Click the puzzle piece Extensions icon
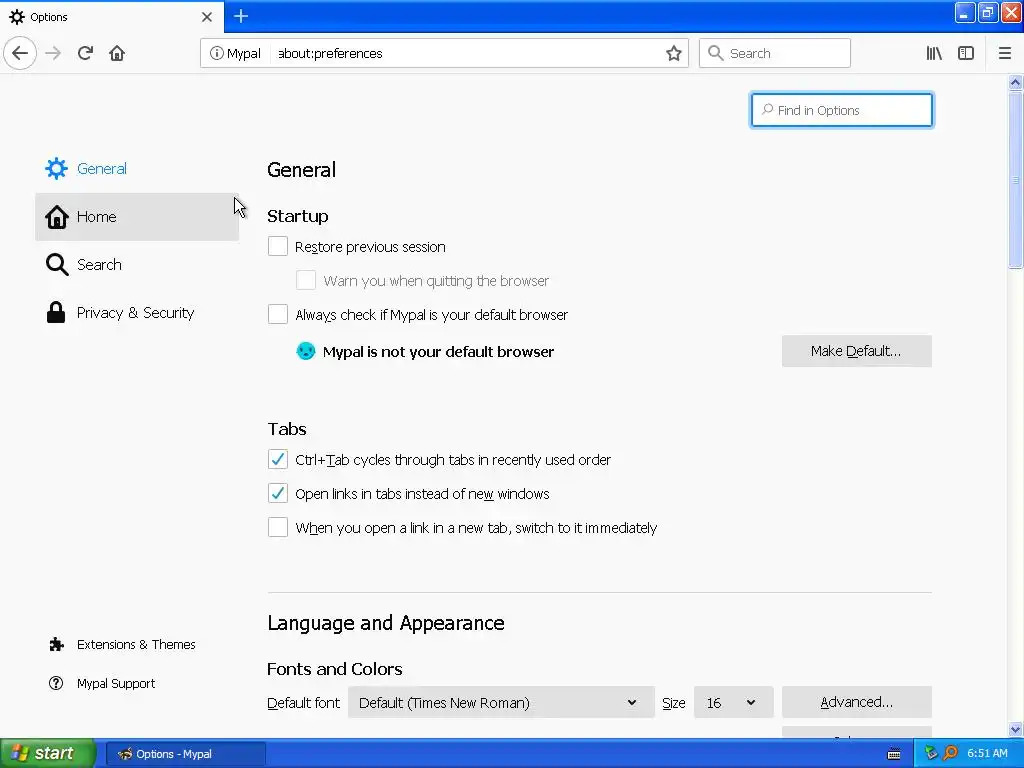1024x768 pixels. tap(56, 645)
